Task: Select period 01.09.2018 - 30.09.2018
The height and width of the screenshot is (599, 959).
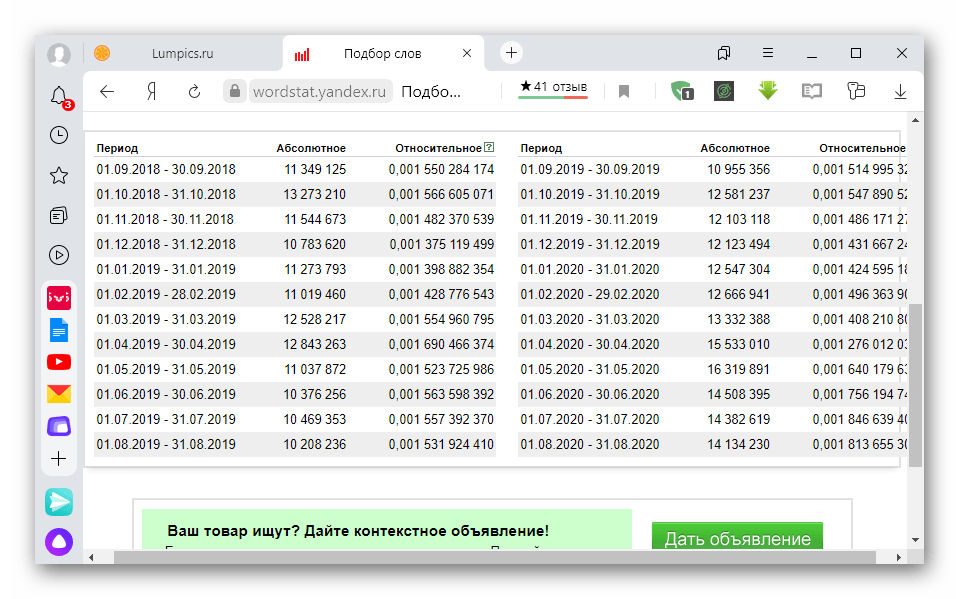Action: pos(166,169)
